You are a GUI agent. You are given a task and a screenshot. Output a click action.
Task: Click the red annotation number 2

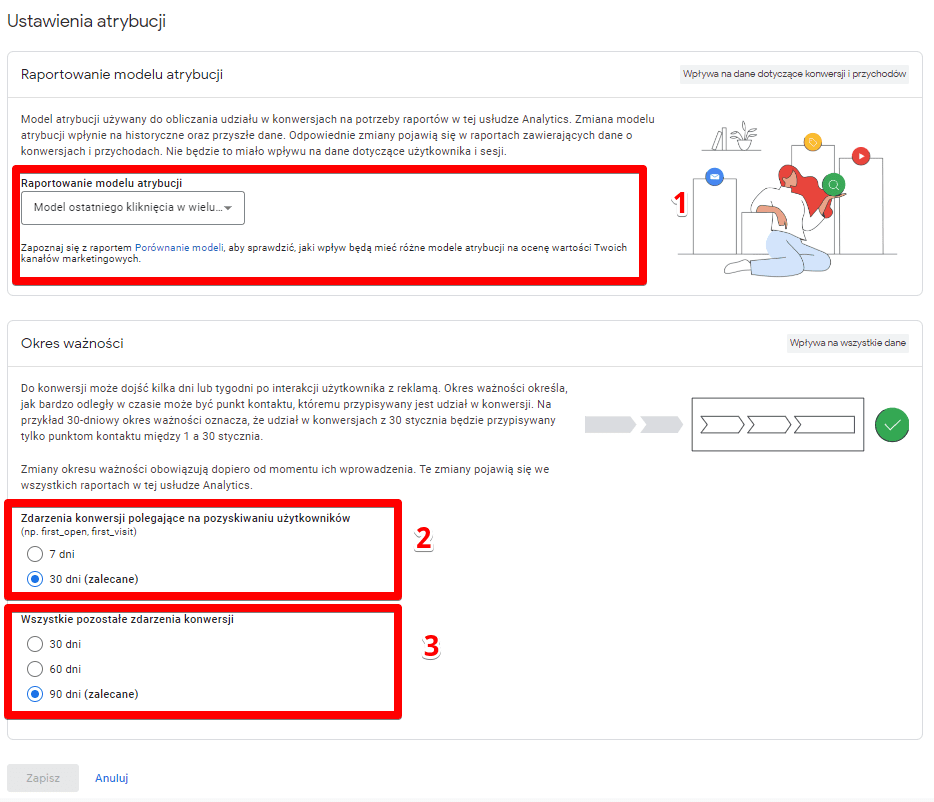click(x=424, y=539)
